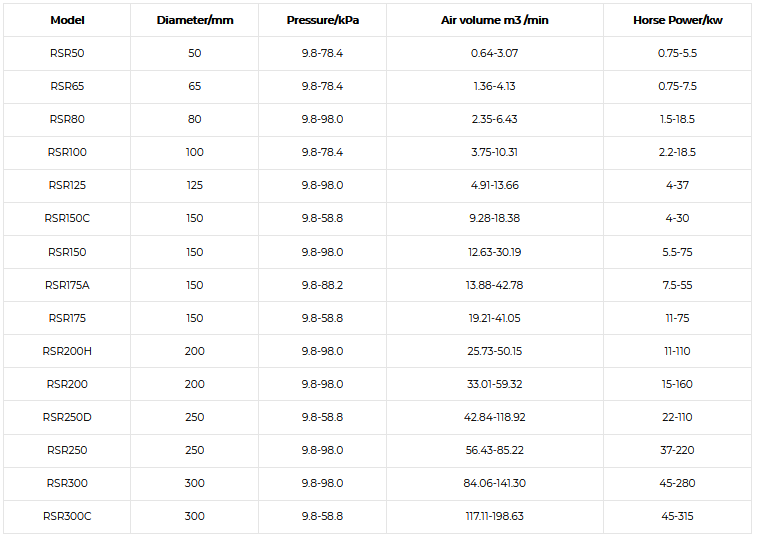Click the RSR100 model name

point(67,152)
